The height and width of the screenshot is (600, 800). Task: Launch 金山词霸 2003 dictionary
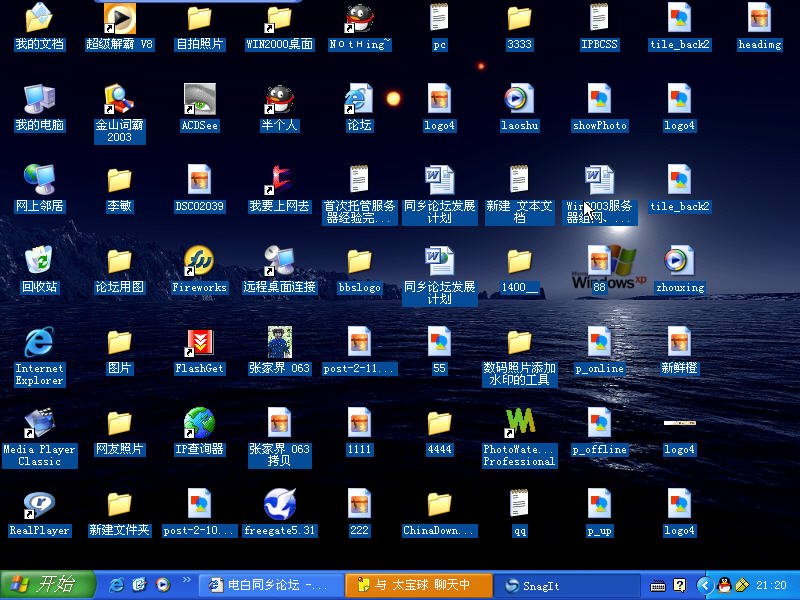118,108
